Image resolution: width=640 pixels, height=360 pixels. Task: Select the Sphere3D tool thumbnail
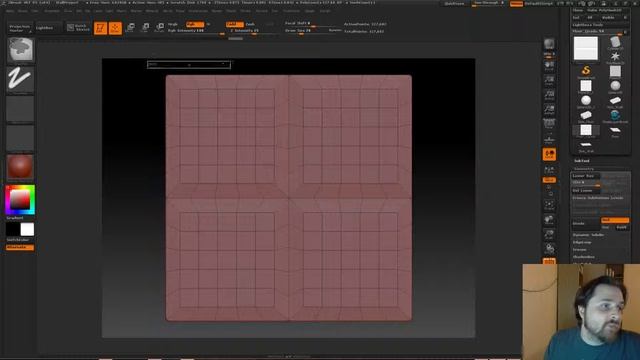pyautogui.click(x=615, y=87)
